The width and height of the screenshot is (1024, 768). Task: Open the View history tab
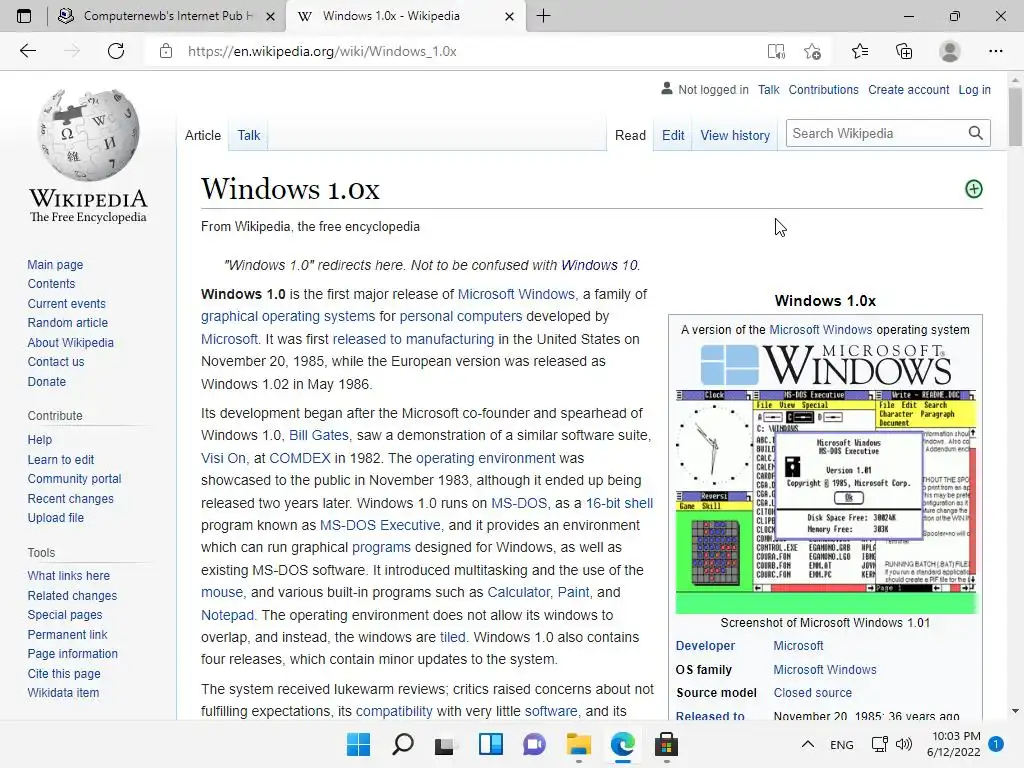coord(735,135)
